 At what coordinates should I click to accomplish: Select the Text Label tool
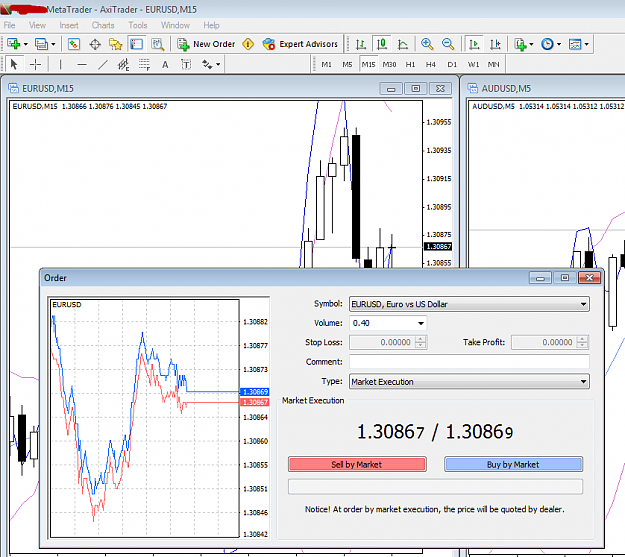pos(186,64)
